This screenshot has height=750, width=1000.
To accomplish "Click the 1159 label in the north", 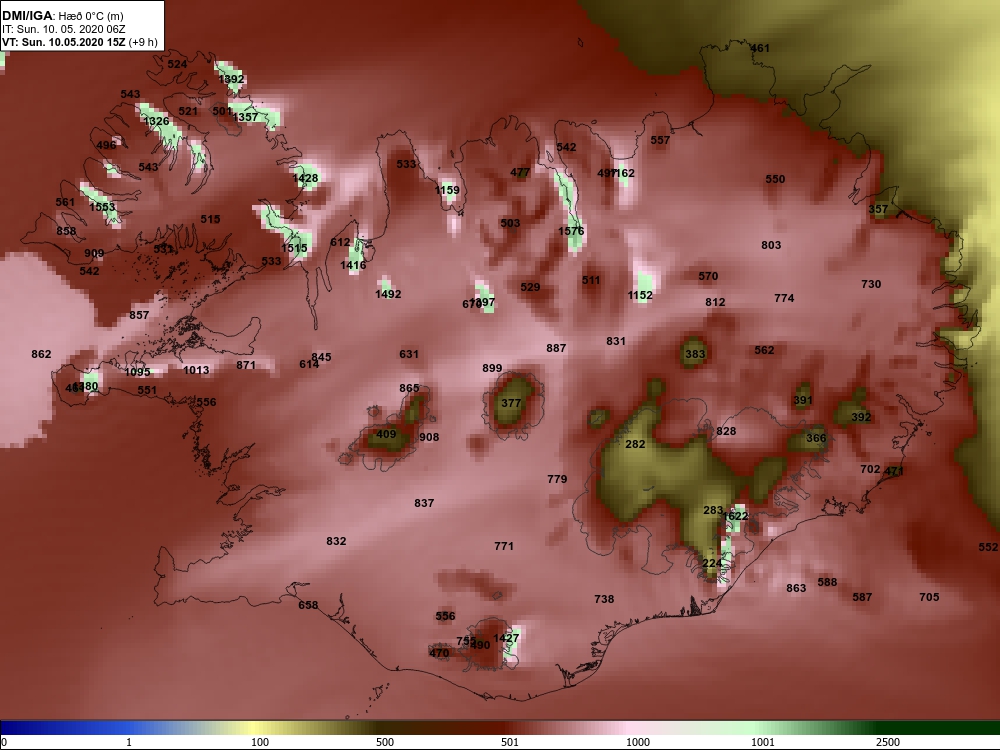I will 446,189.
